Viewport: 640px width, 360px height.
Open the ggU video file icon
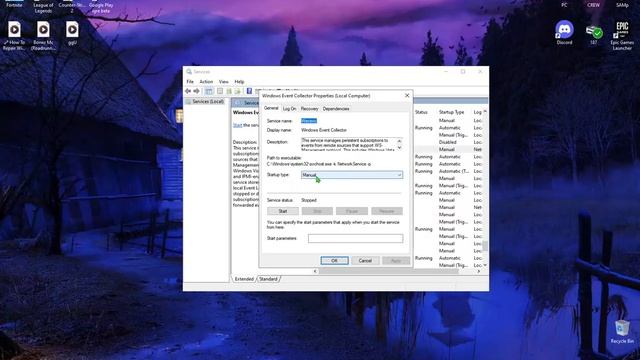point(72,33)
